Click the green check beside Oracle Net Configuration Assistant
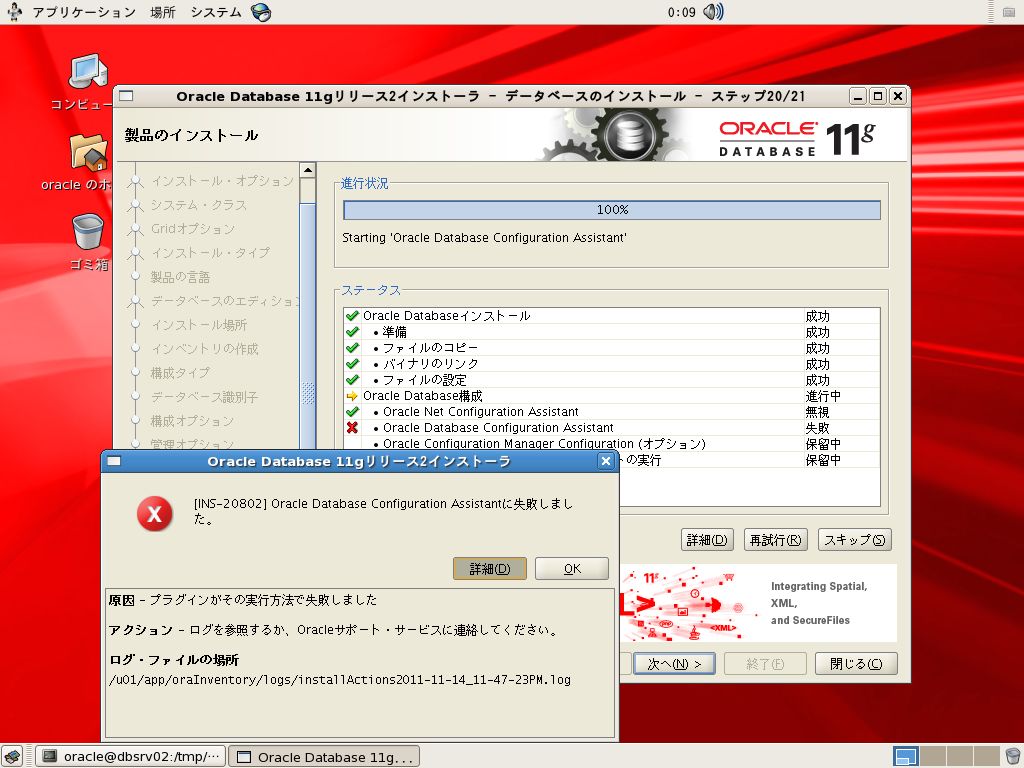The height and width of the screenshot is (768, 1024). (x=353, y=411)
